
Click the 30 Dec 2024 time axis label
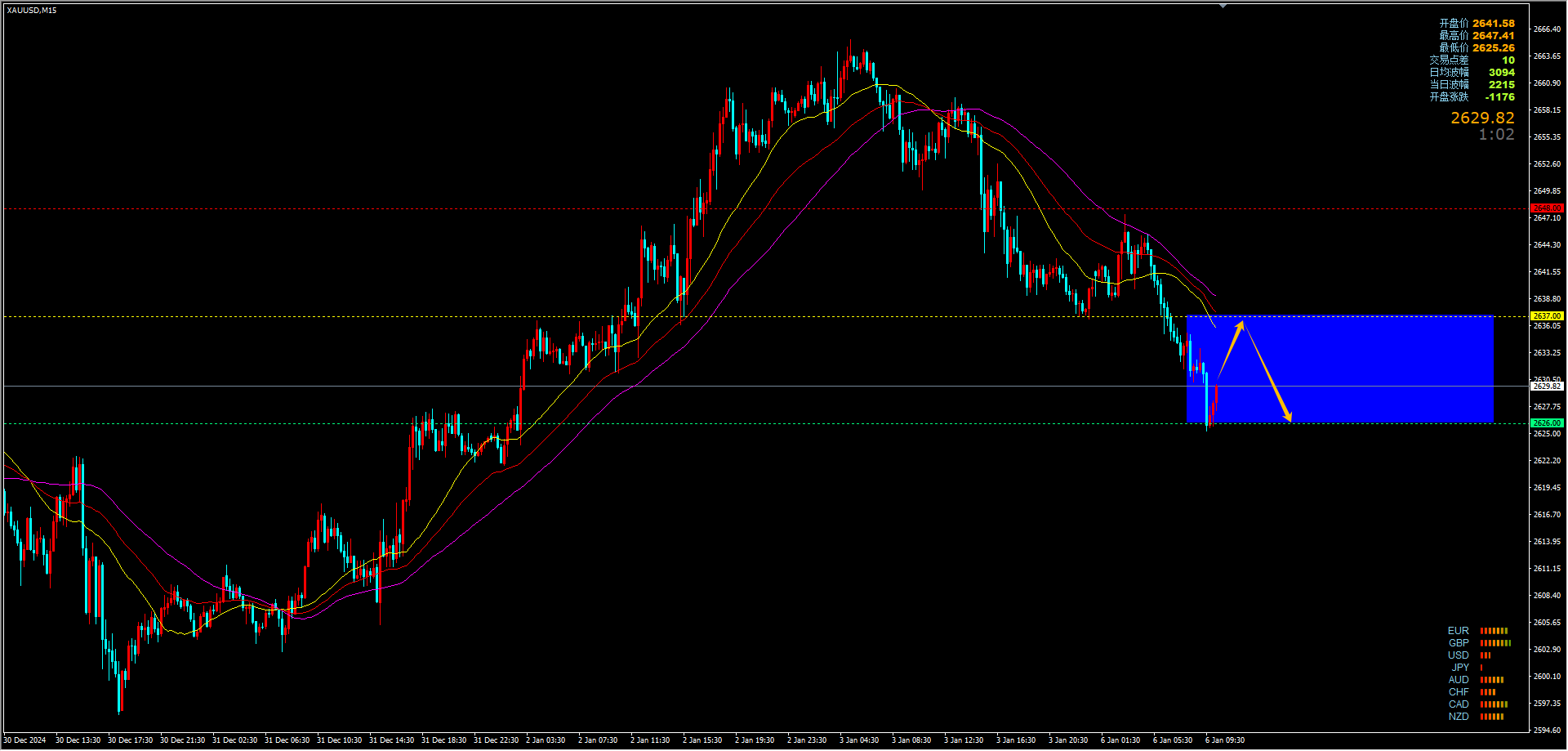point(24,740)
